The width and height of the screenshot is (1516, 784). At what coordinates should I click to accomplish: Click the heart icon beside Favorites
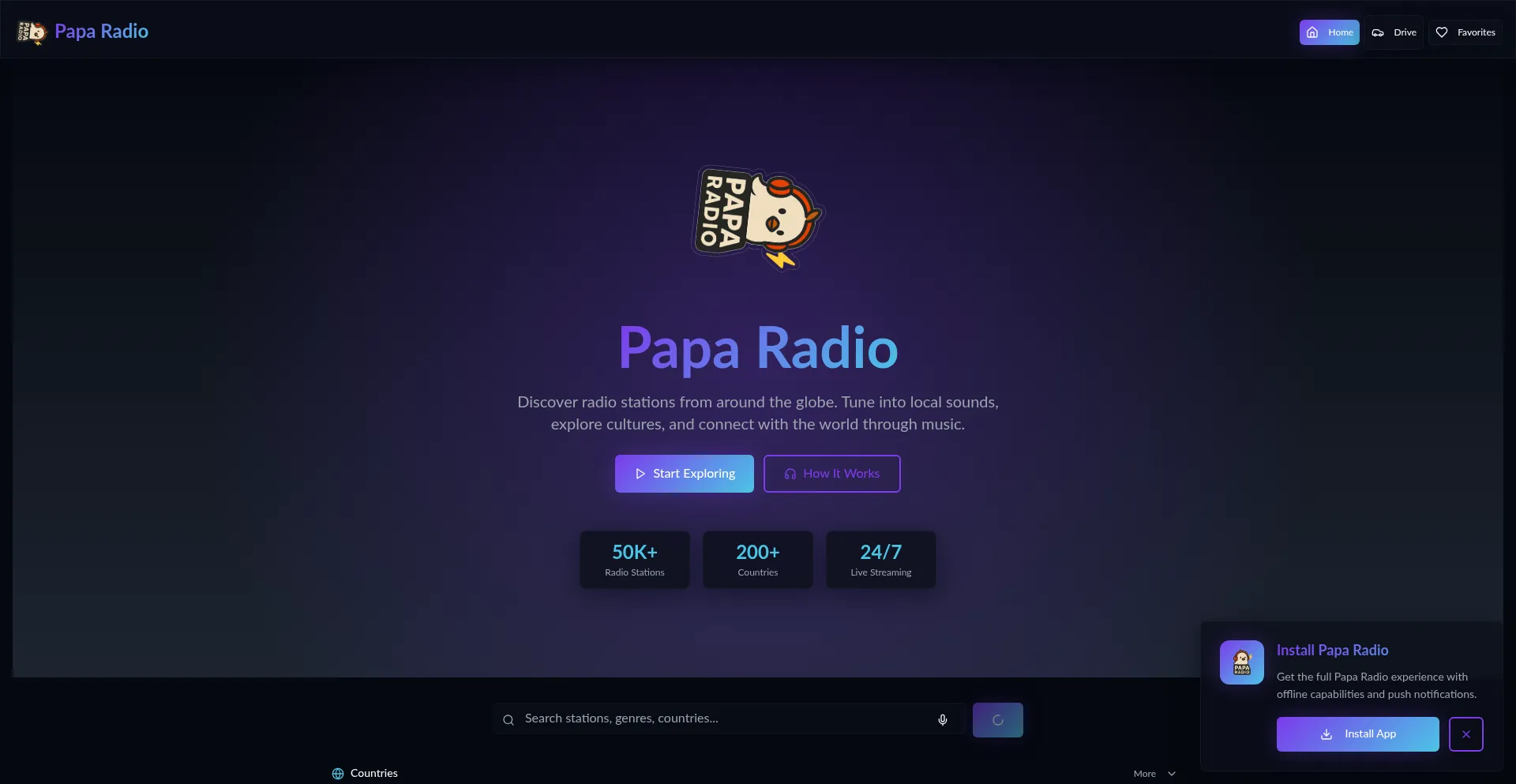1442,32
